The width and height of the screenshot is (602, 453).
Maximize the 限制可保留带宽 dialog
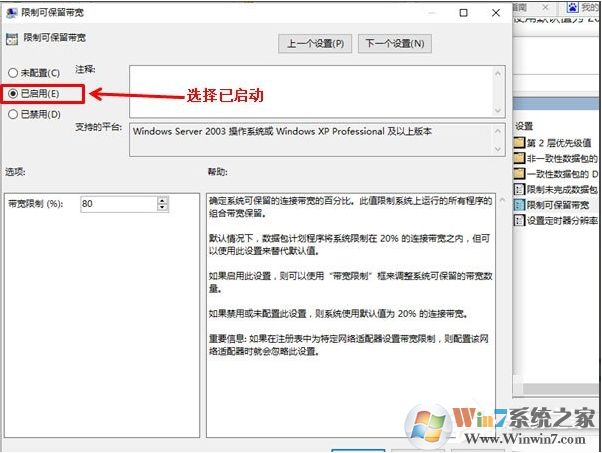(x=464, y=13)
